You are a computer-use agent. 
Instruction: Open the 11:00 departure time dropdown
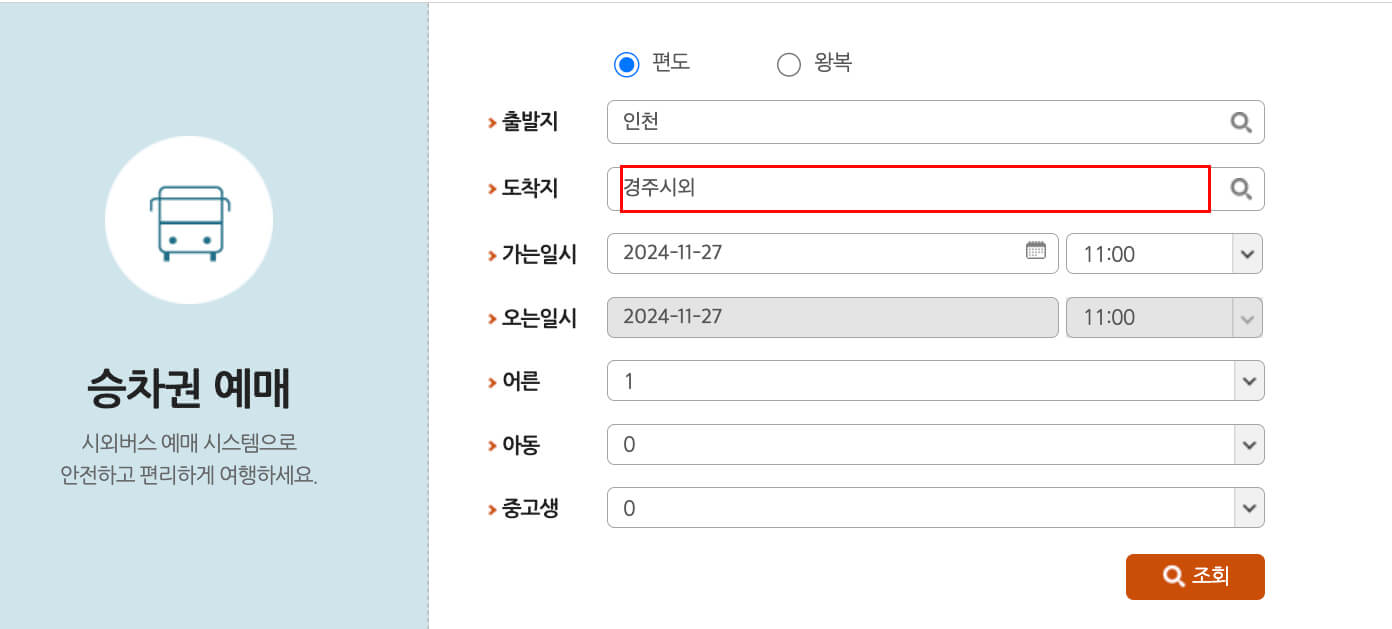[x=1247, y=253]
